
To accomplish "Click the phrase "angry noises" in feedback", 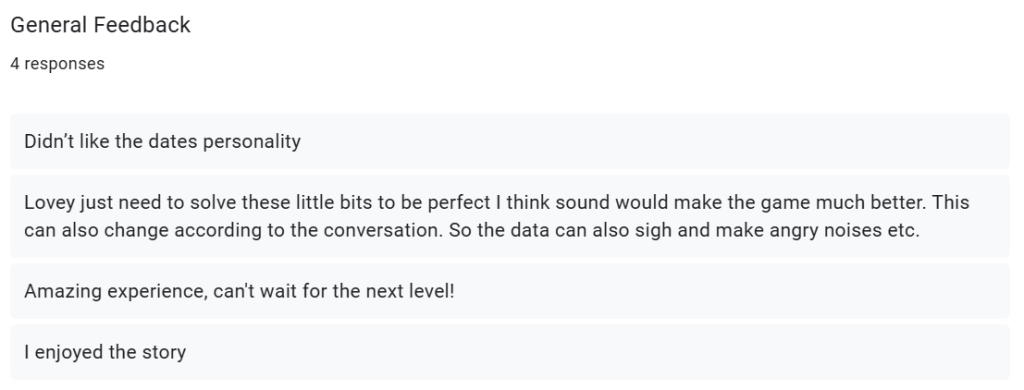I will click(x=826, y=231).
